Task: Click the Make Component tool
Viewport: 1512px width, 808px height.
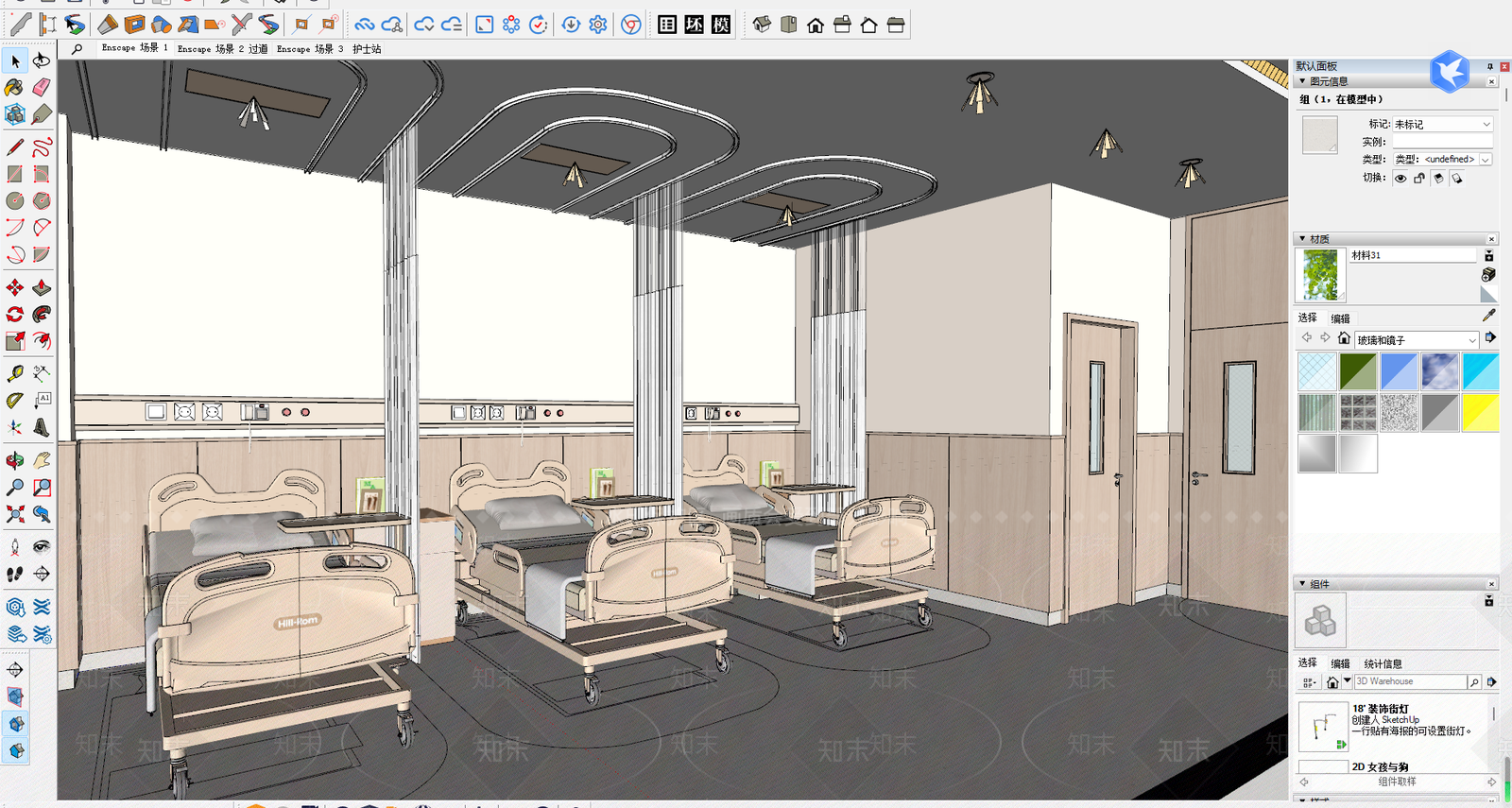Action: click(15, 114)
